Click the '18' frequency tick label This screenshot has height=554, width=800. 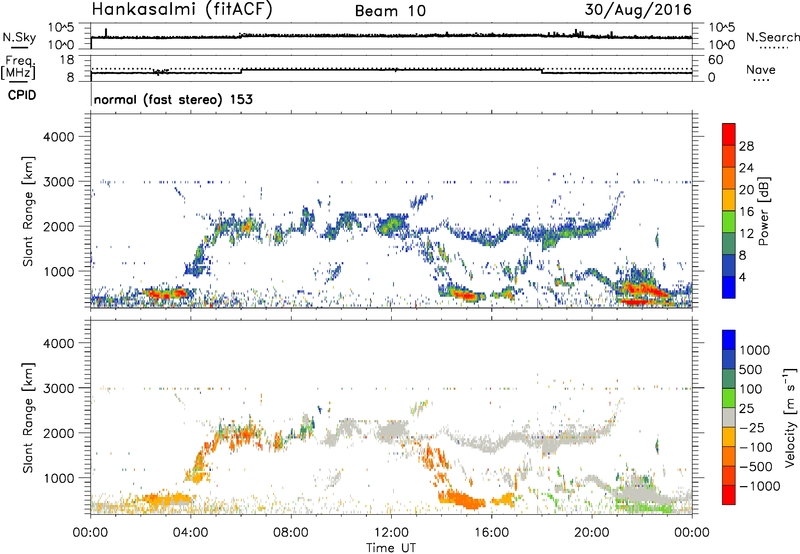(67, 60)
